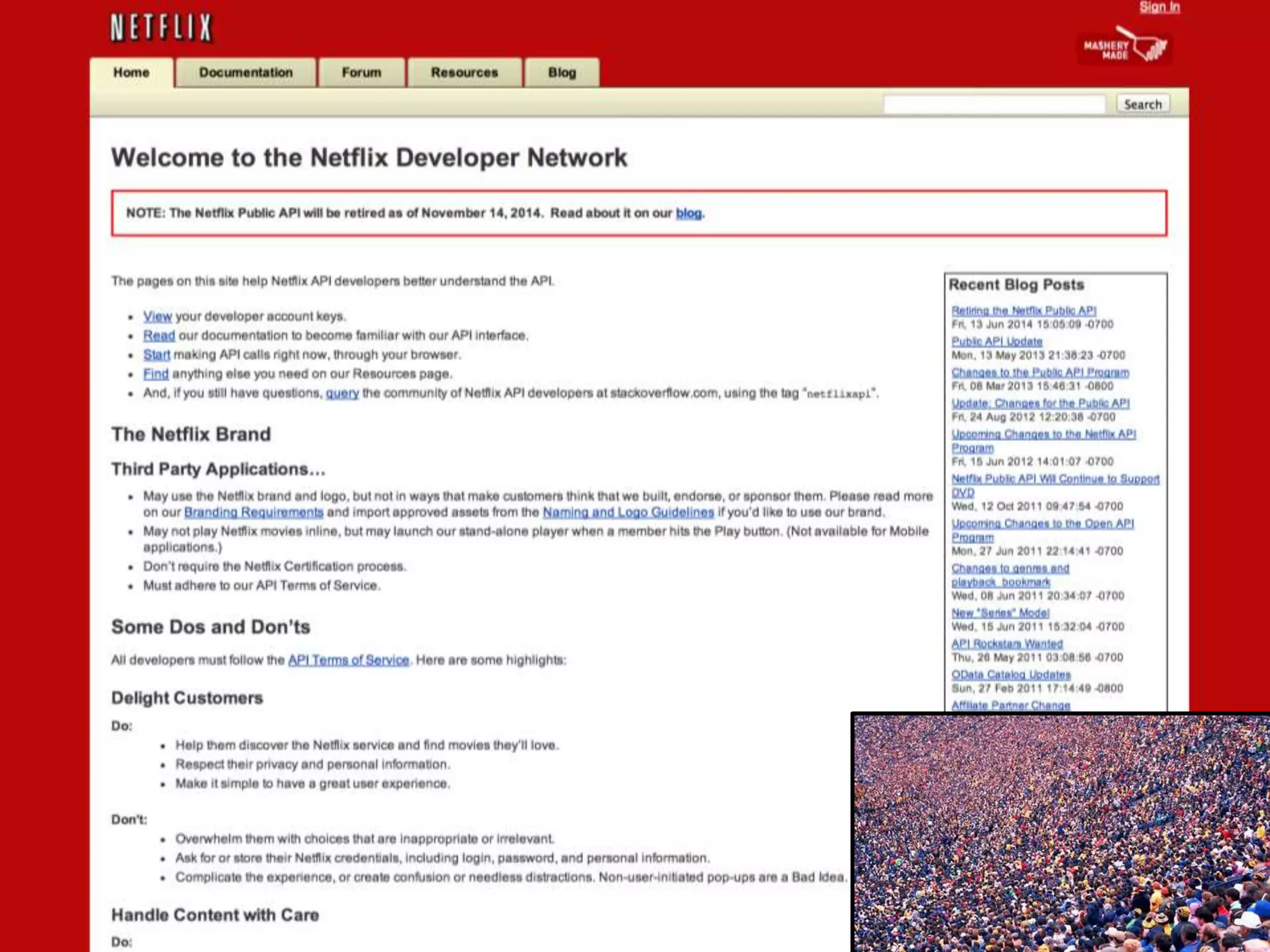
Task: Open the Resources tab
Action: (x=464, y=73)
